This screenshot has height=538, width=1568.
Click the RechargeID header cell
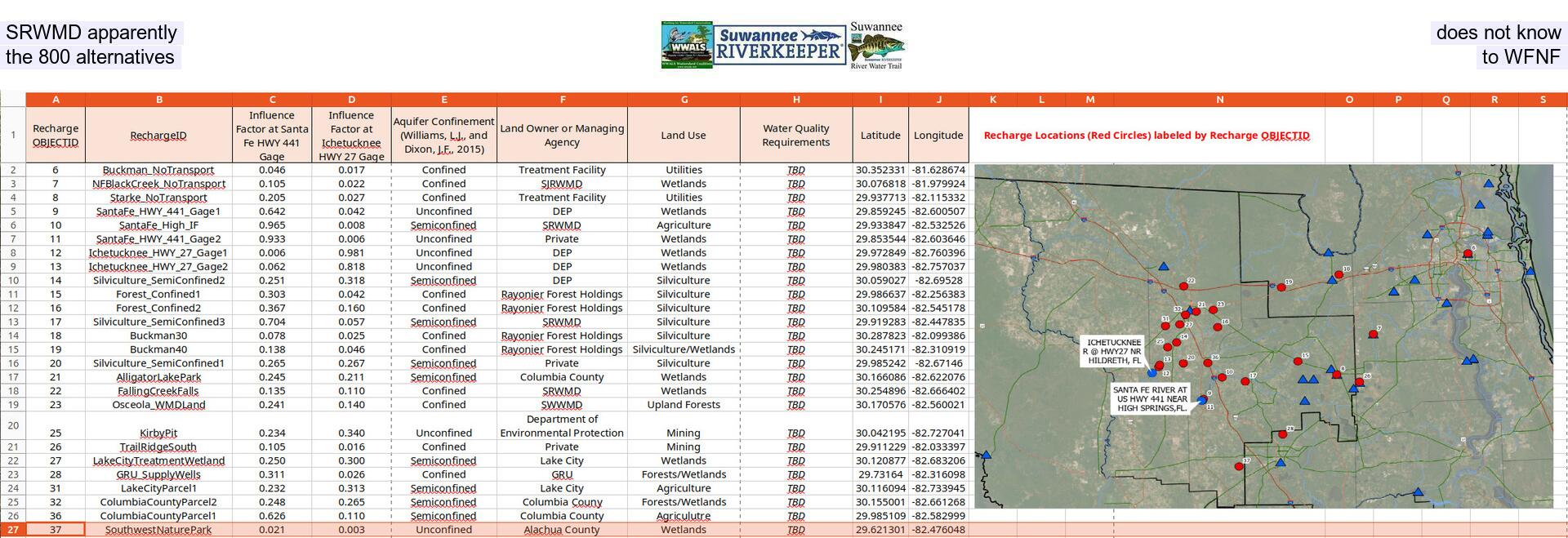(158, 136)
